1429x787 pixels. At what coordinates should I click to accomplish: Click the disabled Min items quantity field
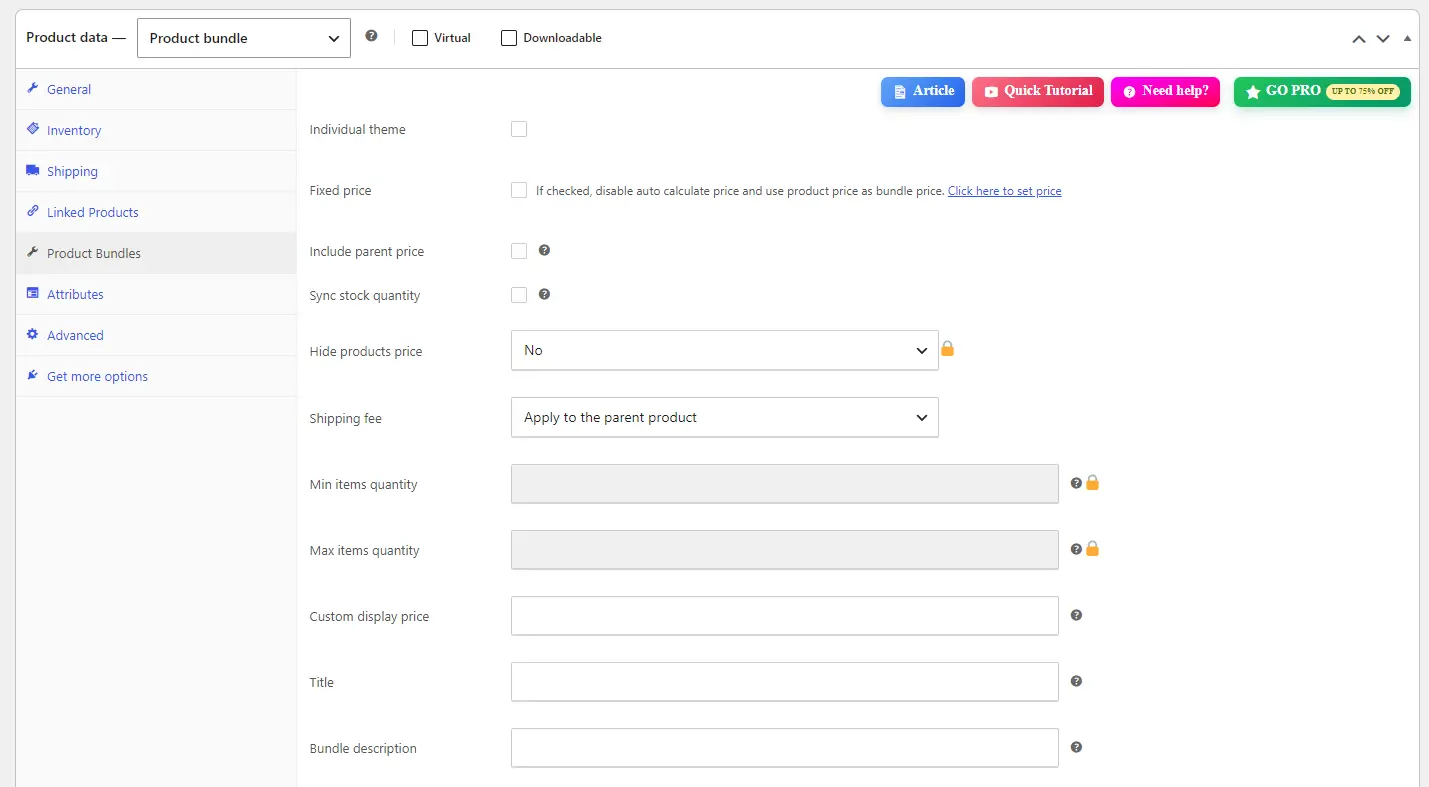785,483
